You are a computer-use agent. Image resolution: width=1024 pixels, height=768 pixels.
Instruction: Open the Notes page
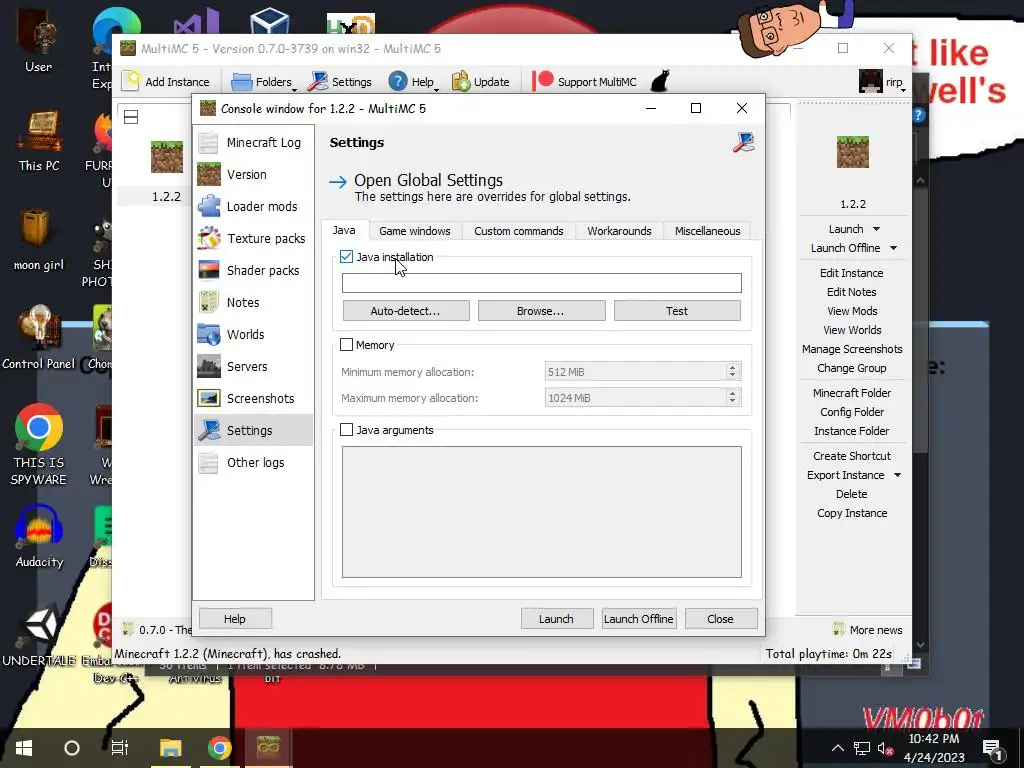[x=253, y=302]
